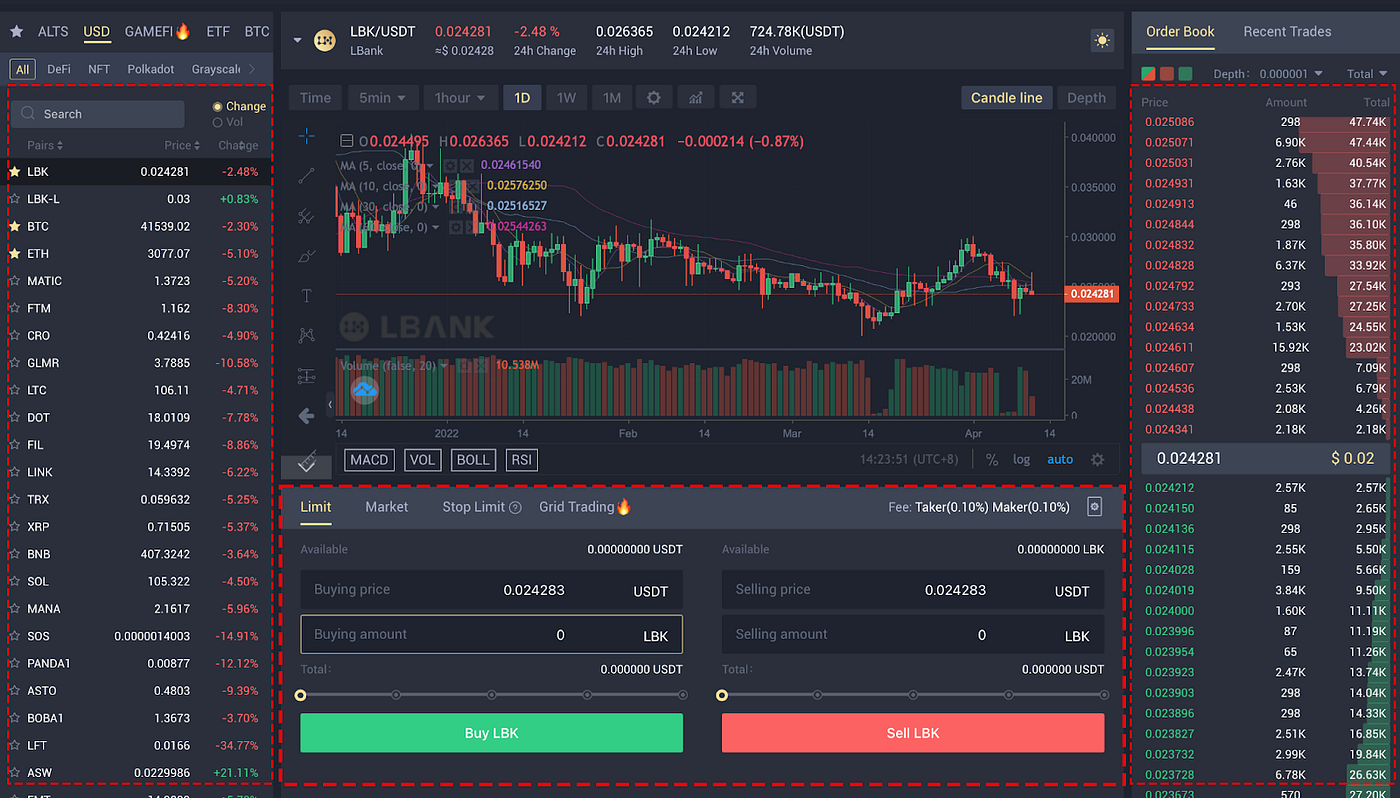This screenshot has height=798, width=1400.
Task: Switch to the Recent Trades tab
Action: pyautogui.click(x=1287, y=31)
